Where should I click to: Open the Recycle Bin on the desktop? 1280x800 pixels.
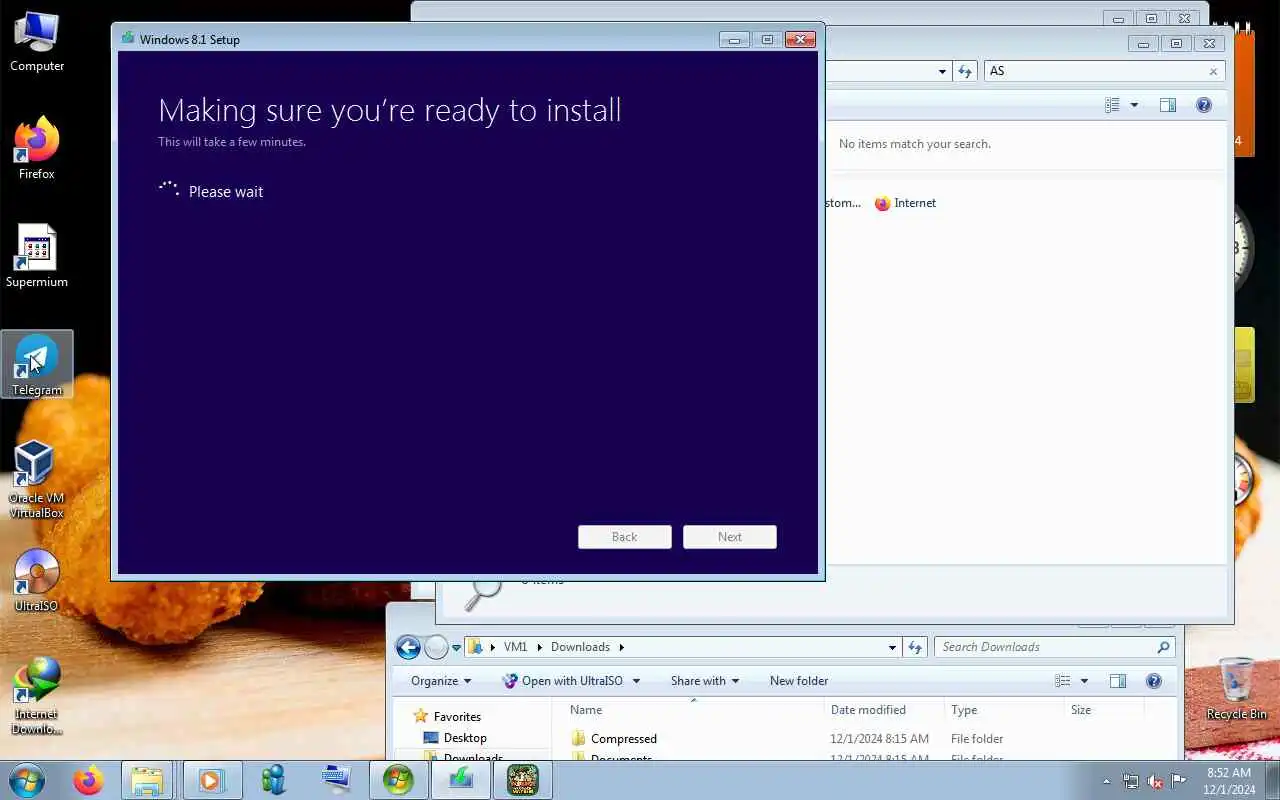click(1236, 689)
